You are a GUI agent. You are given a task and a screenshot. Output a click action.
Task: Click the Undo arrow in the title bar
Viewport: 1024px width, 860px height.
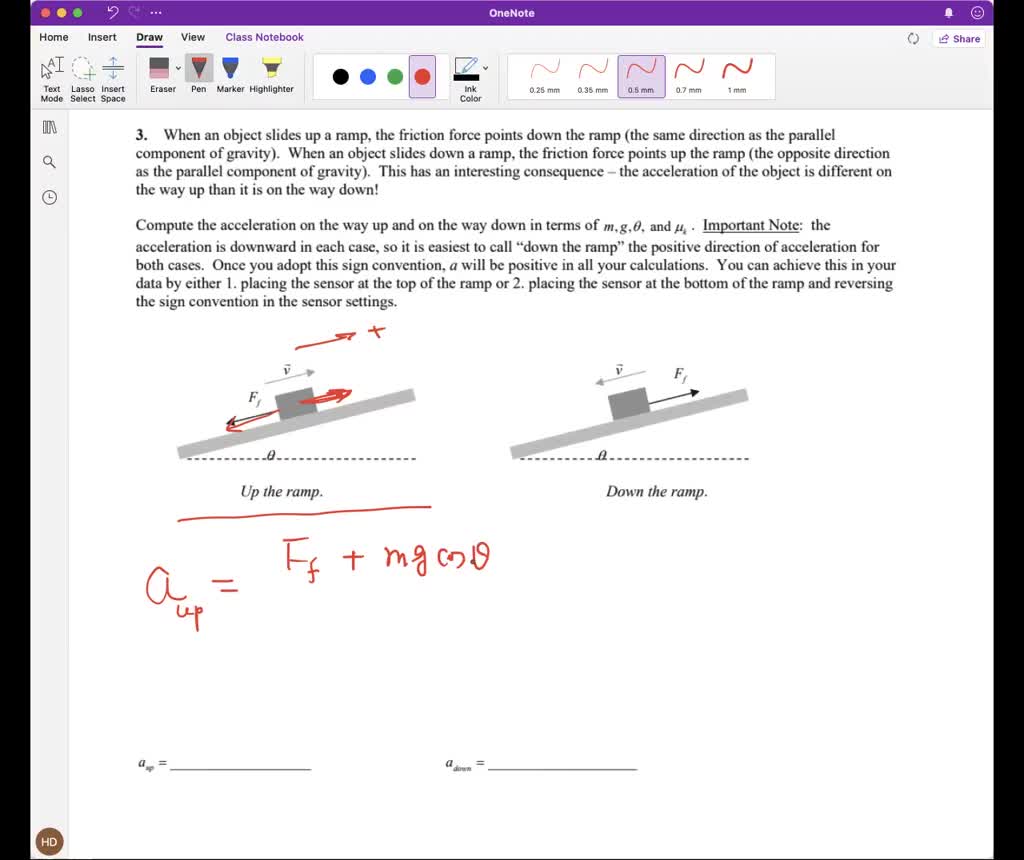coord(113,12)
